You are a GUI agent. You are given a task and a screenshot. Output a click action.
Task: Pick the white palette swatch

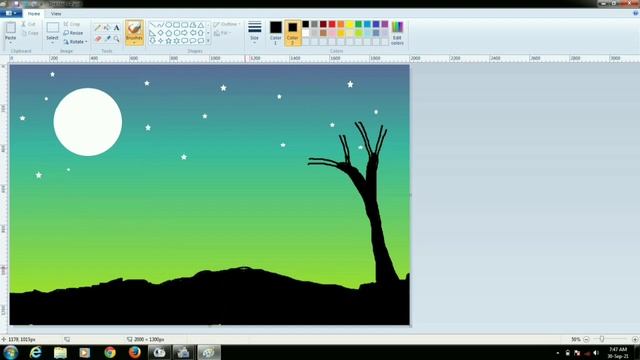pos(306,33)
